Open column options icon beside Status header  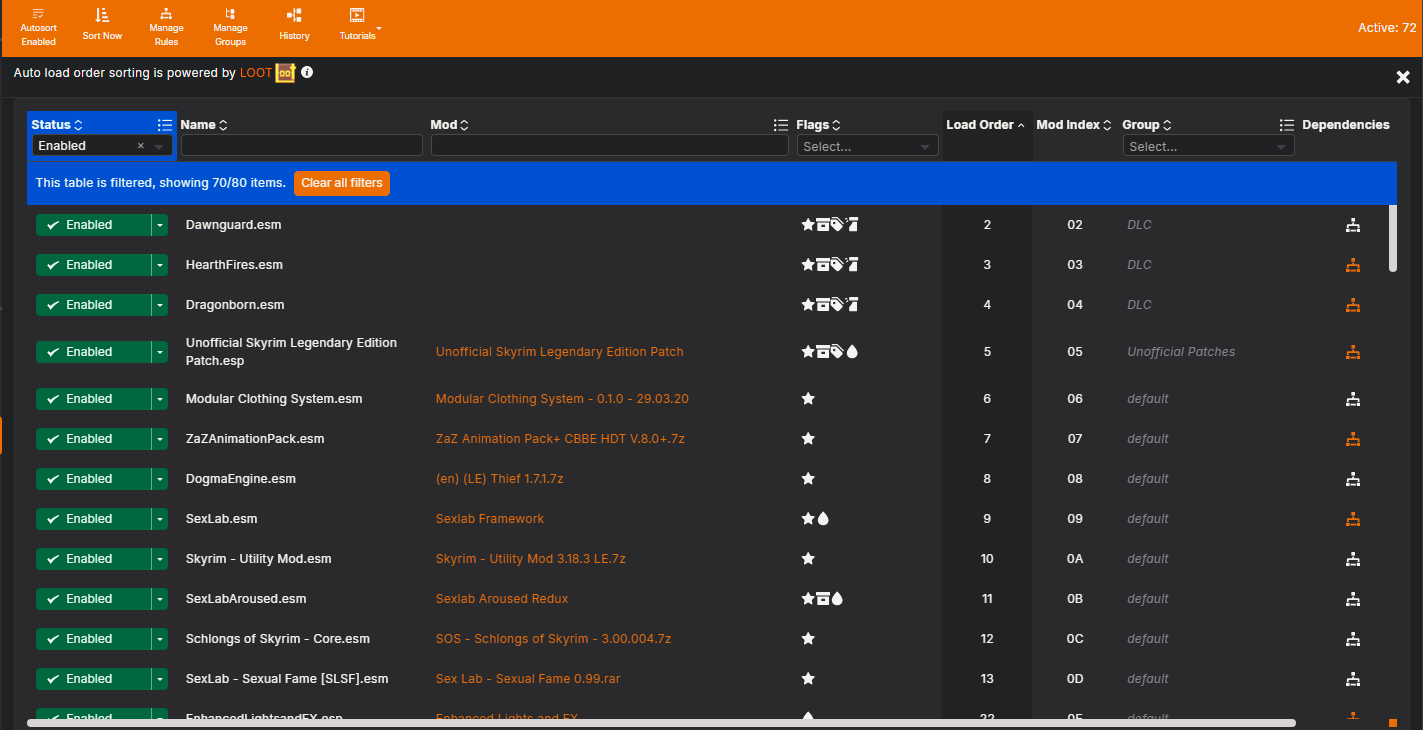click(x=165, y=125)
